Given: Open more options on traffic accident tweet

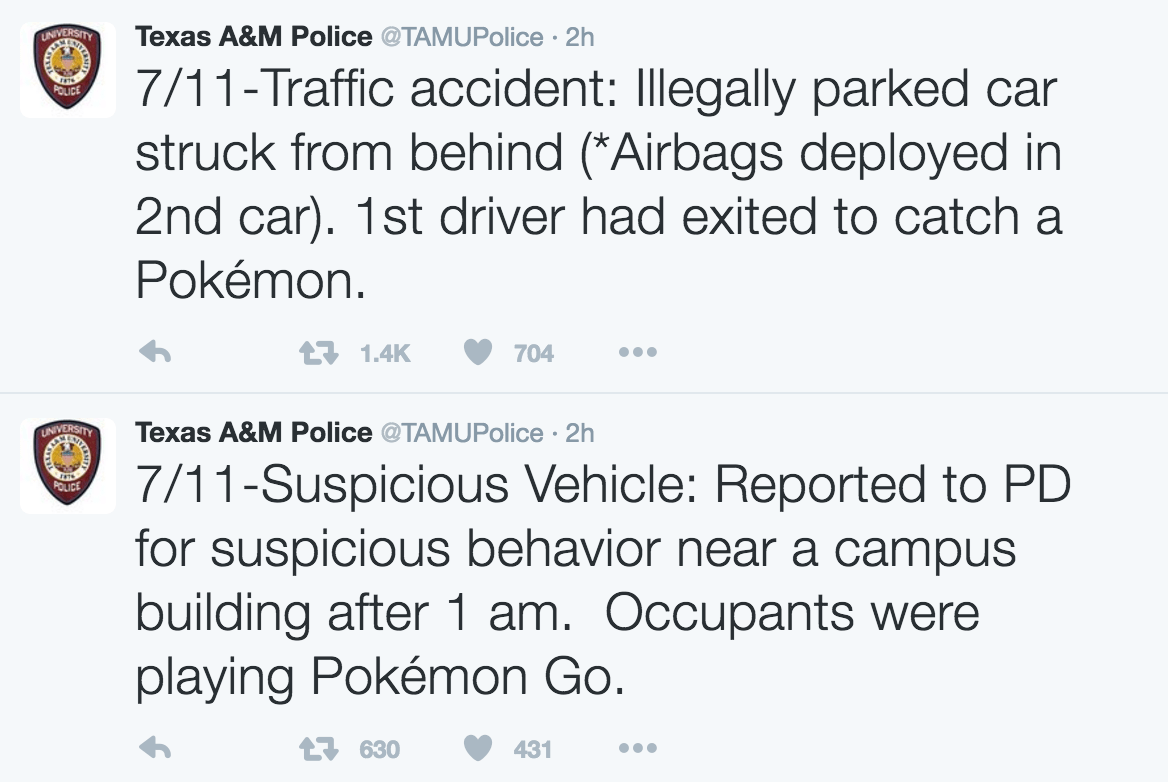Looking at the screenshot, I should pos(638,352).
